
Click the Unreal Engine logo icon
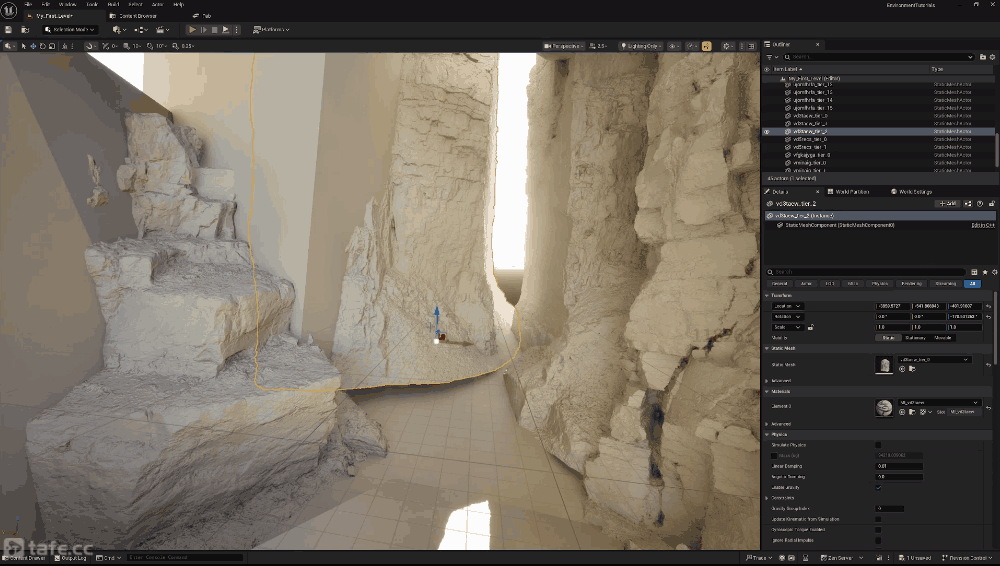[x=9, y=7]
